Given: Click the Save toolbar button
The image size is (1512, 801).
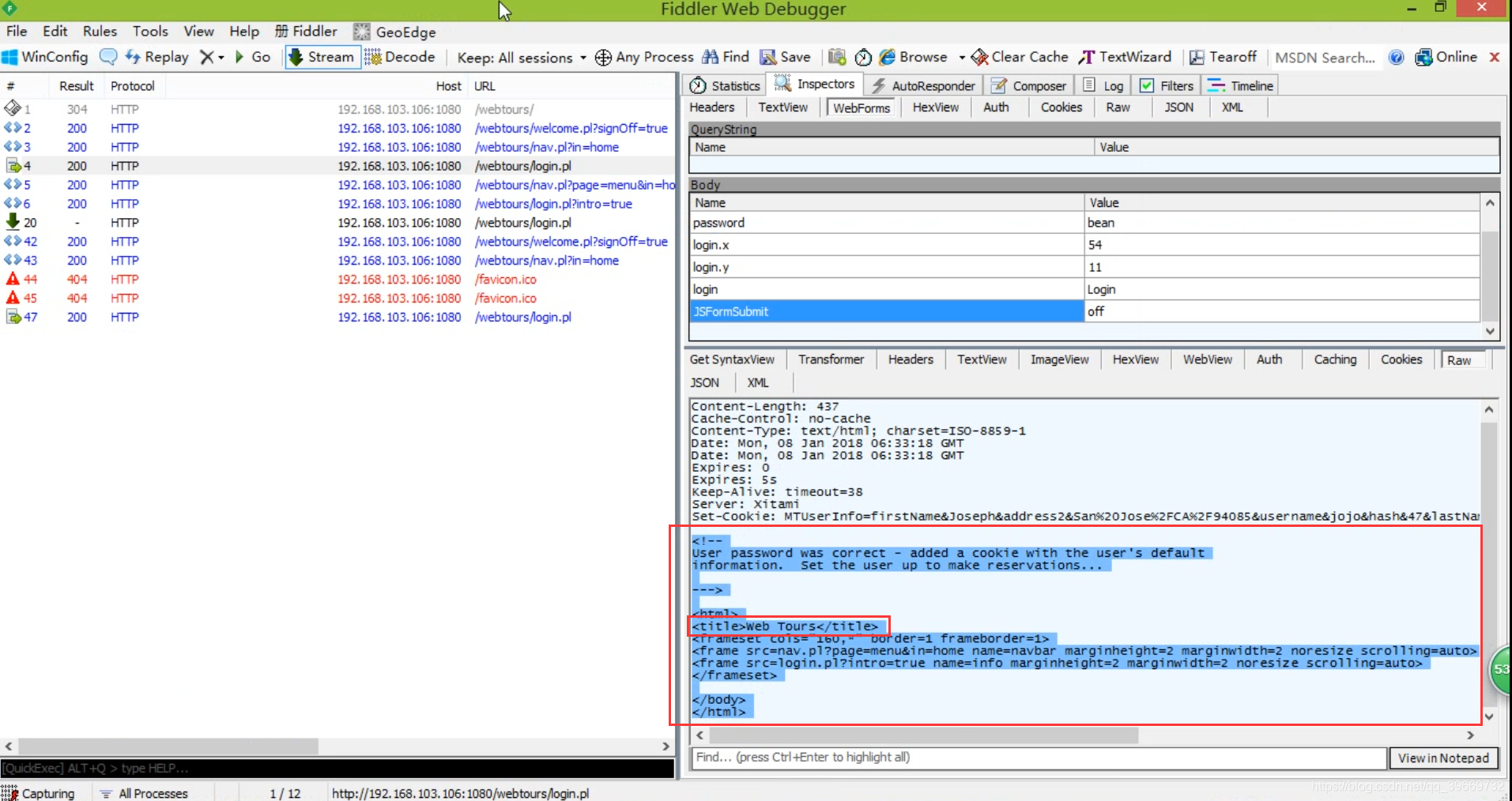Looking at the screenshot, I should click(786, 57).
